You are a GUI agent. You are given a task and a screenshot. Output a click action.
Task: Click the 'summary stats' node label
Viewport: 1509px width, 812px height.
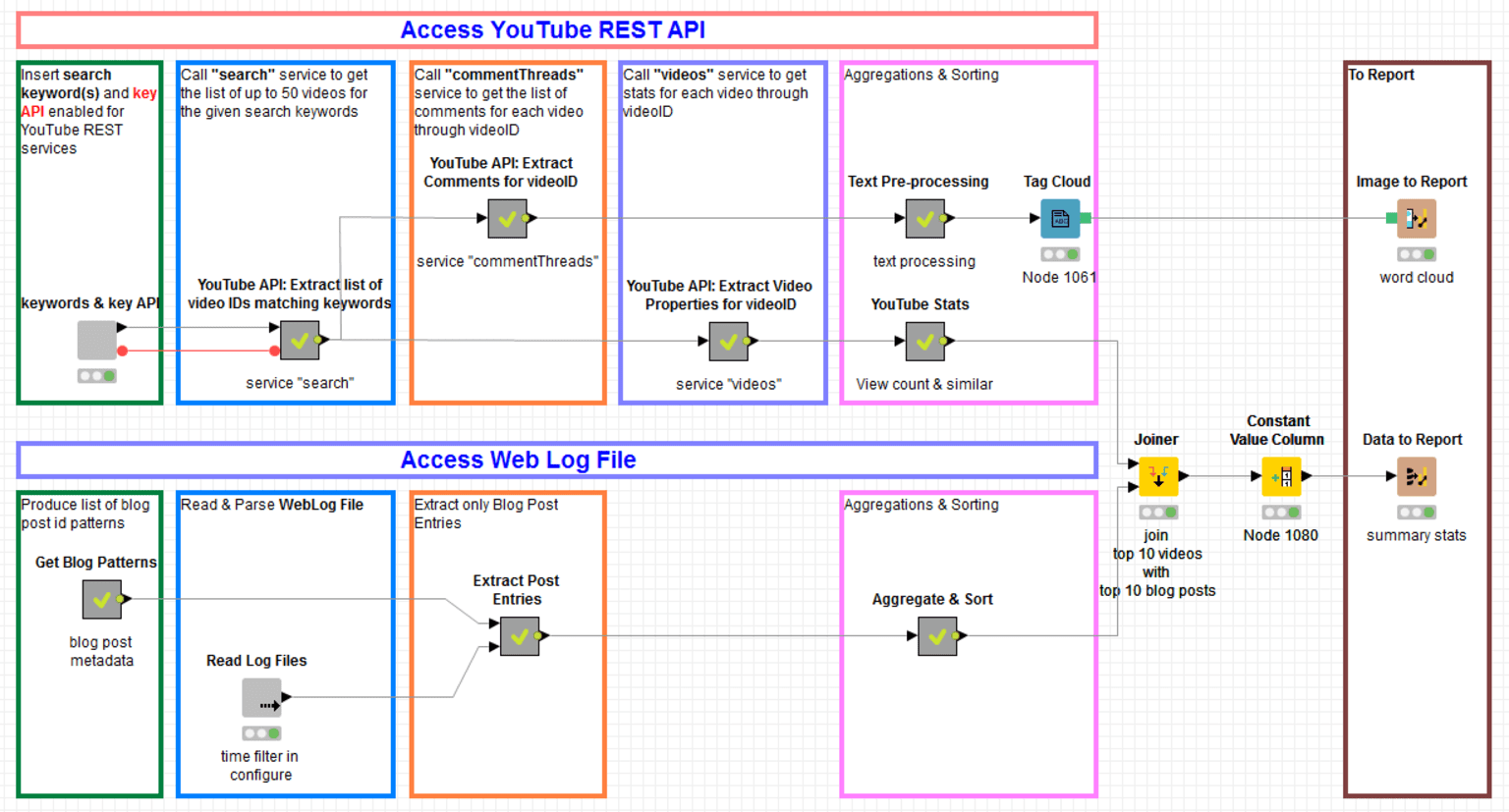click(1417, 536)
